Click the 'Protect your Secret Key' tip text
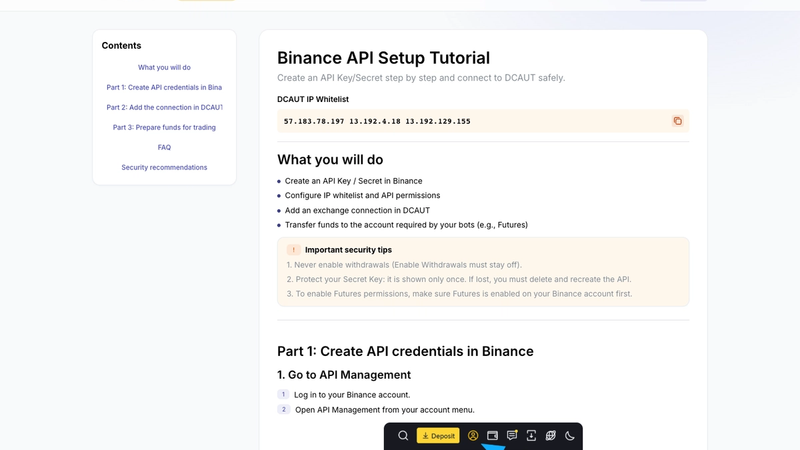The image size is (800, 450). 459,279
